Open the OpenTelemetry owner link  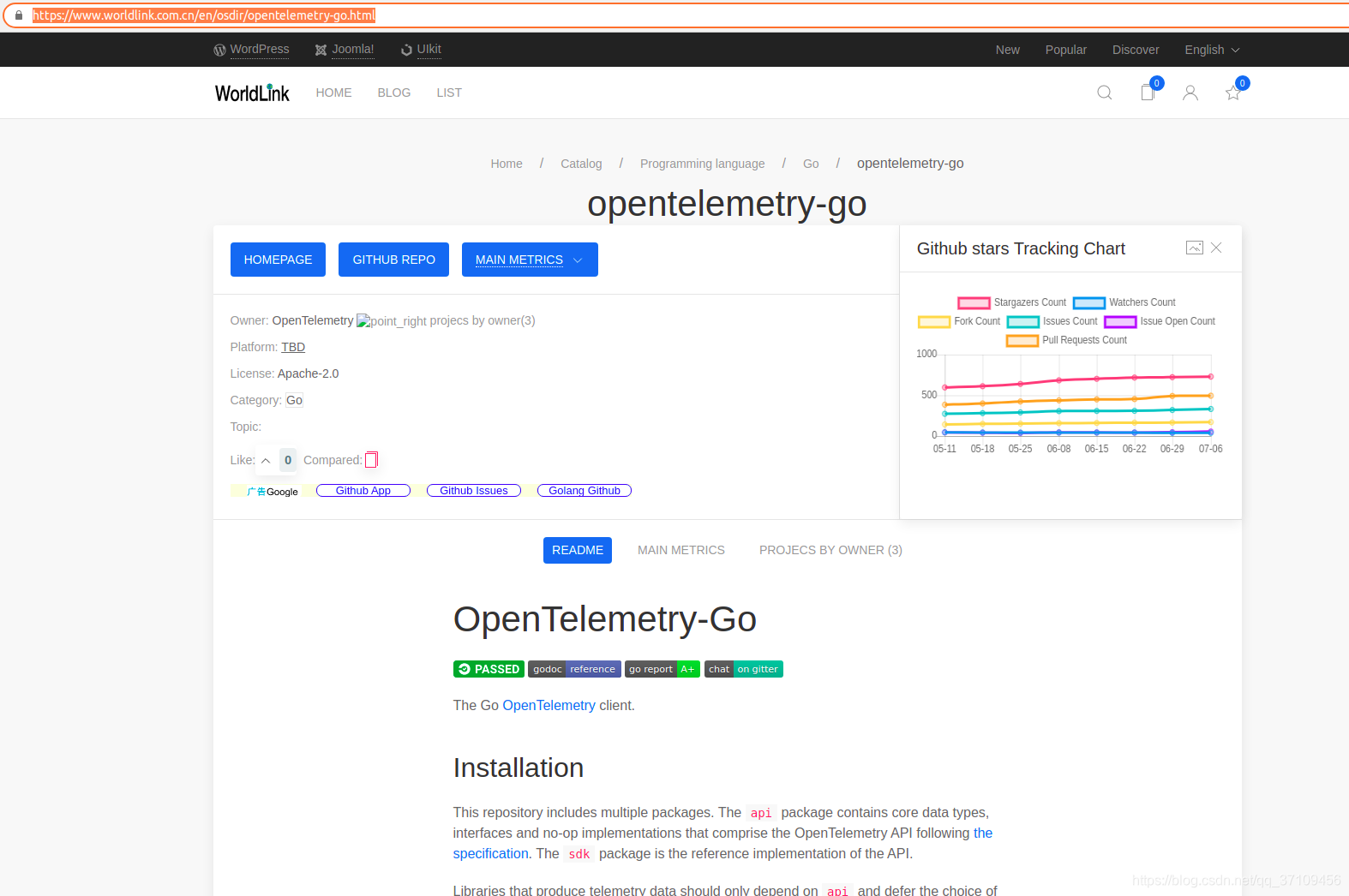313,320
